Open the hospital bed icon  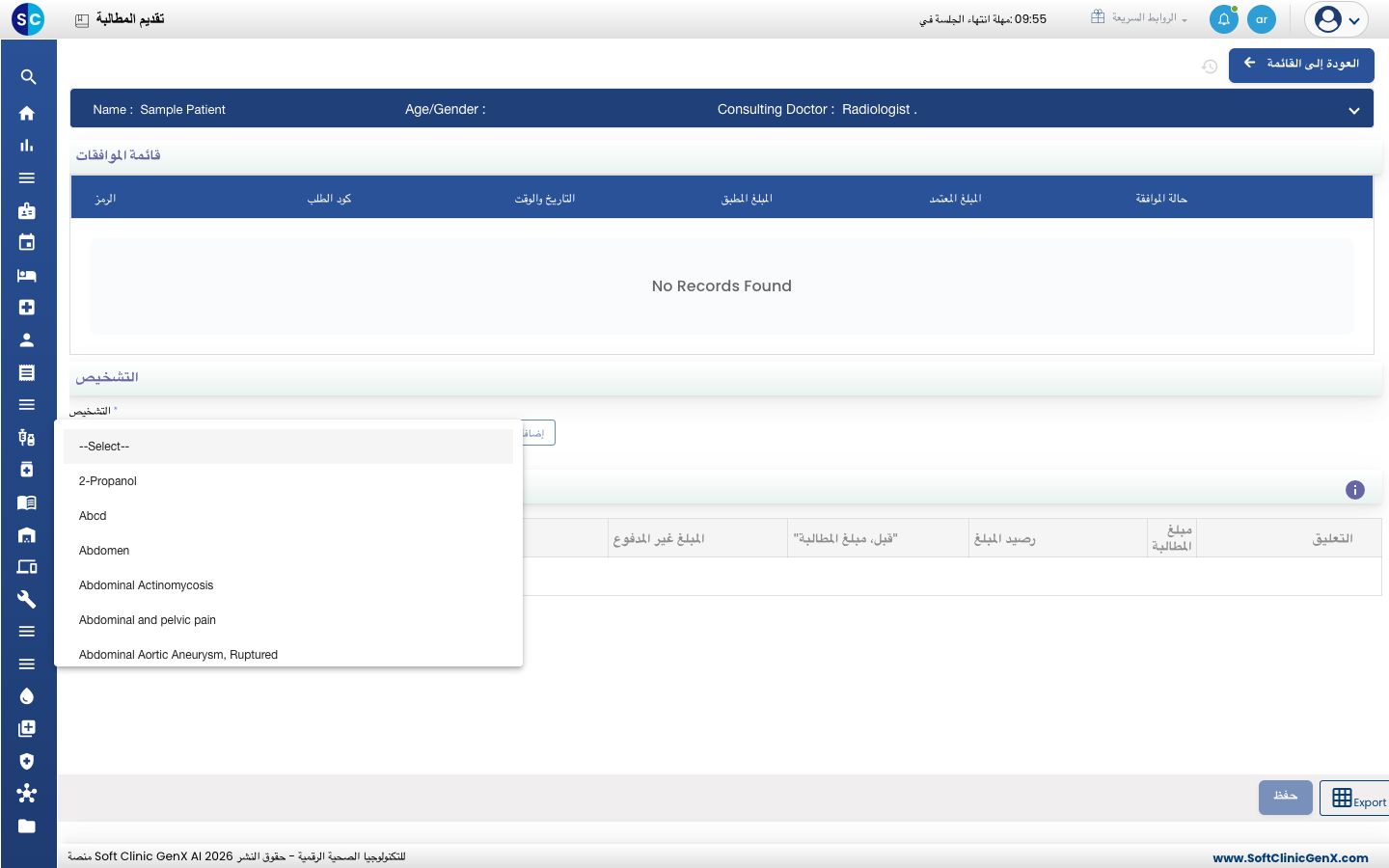(x=27, y=275)
